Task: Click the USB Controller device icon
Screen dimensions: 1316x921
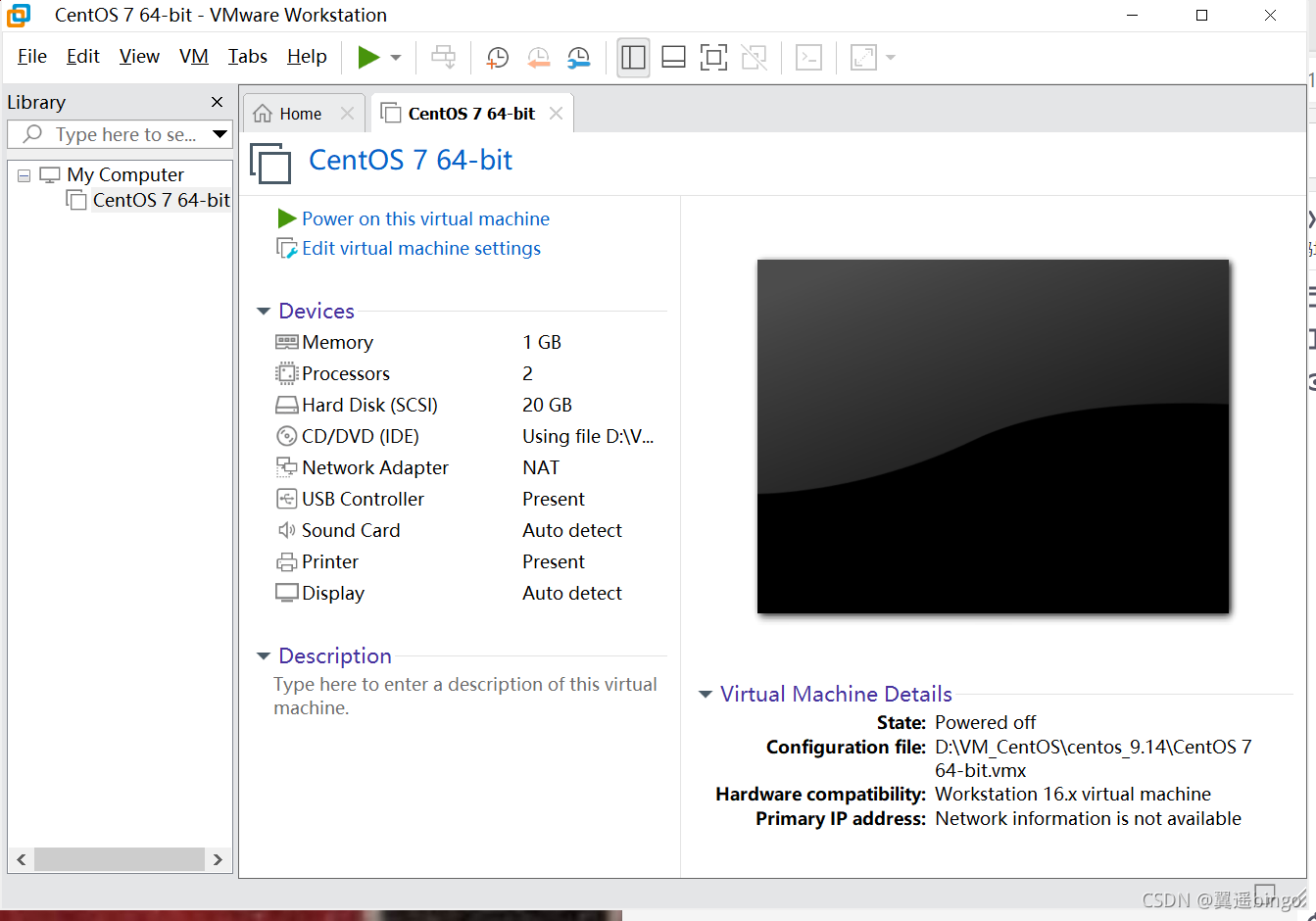Action: point(286,499)
